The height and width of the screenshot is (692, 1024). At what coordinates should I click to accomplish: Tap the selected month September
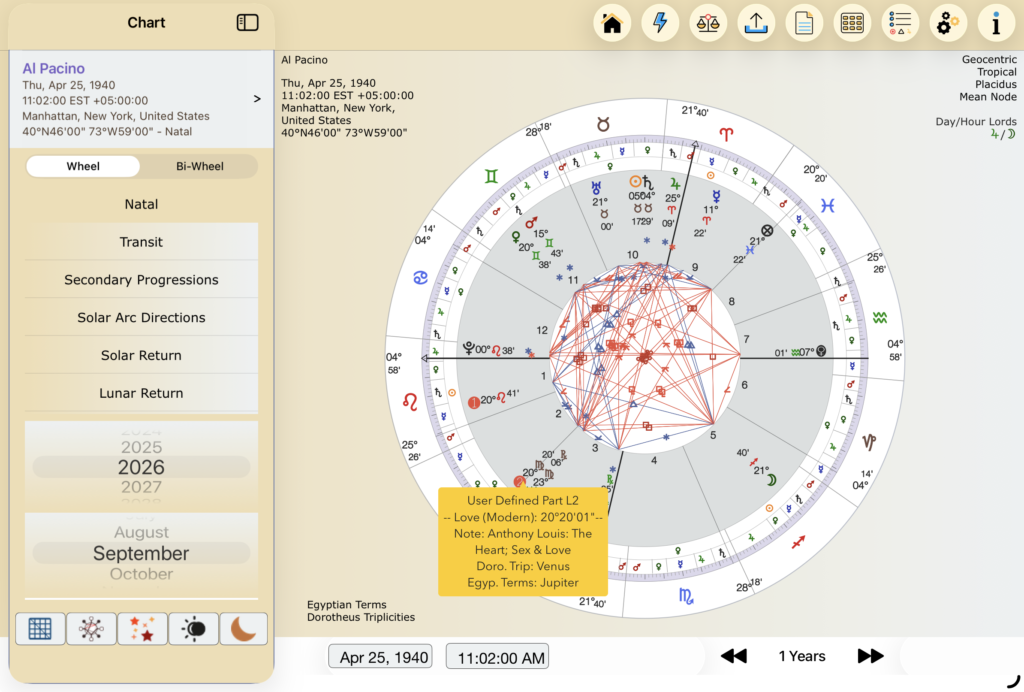point(141,553)
